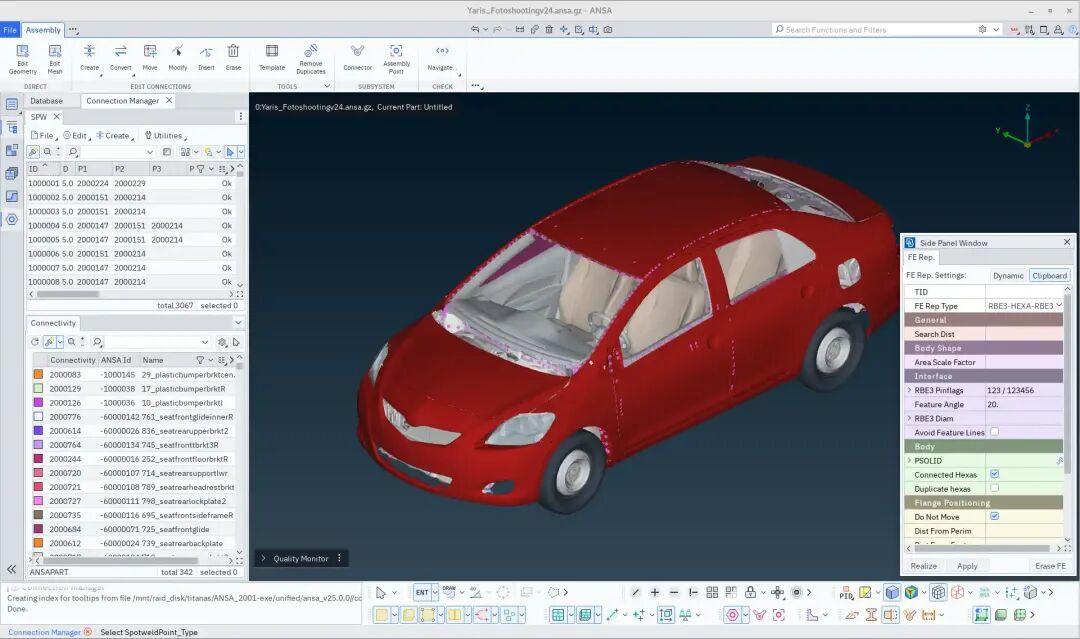Screen dimensions: 1080x639
Task: Expand the RBE3 Pinflags row
Action: pyautogui.click(x=909, y=390)
